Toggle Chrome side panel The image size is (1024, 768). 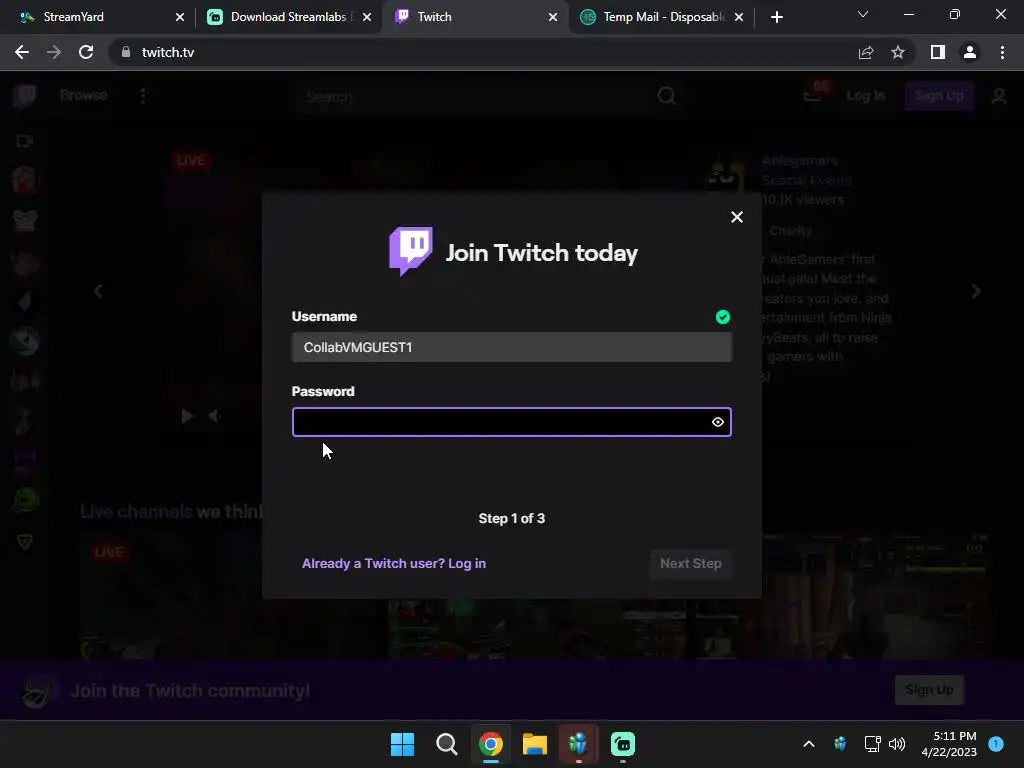point(938,52)
